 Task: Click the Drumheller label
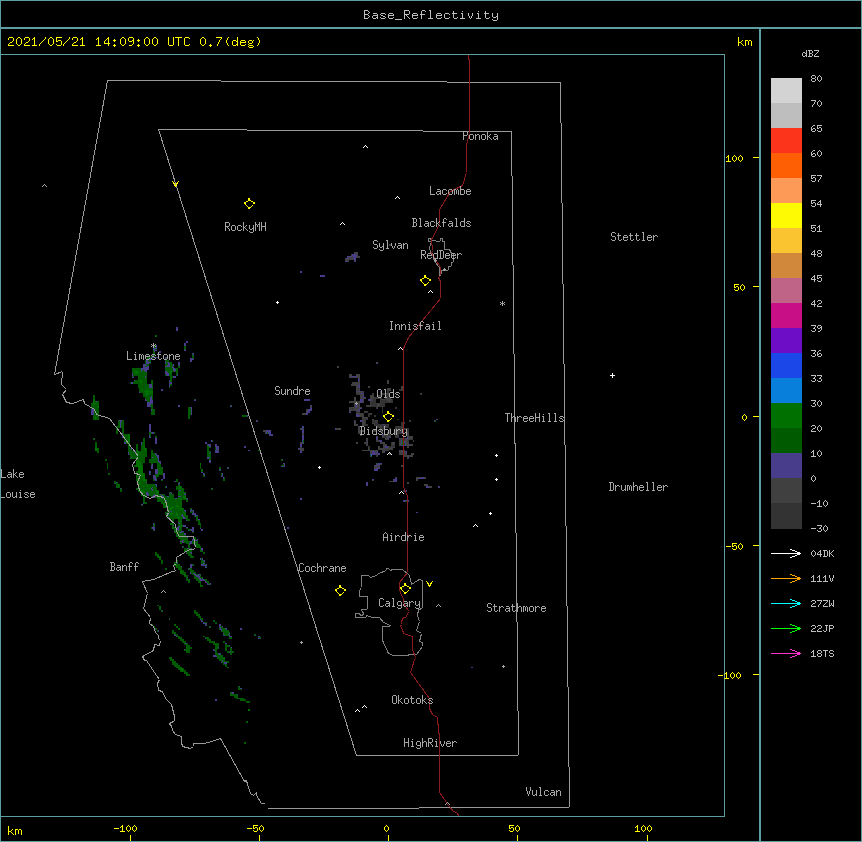pos(638,487)
